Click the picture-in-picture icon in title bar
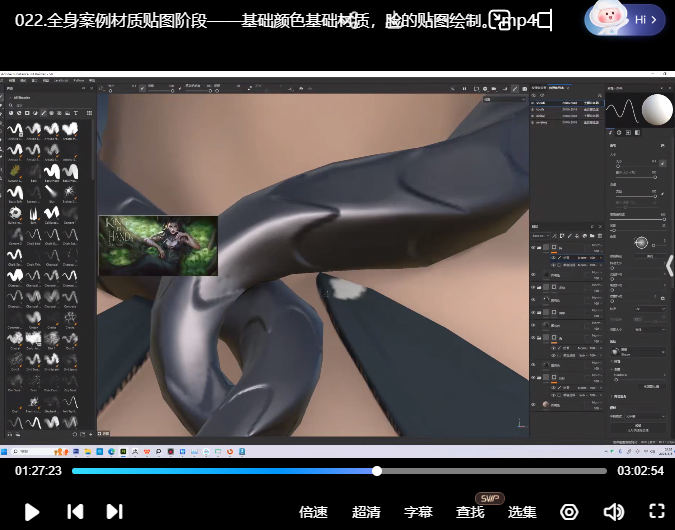 tap(499, 20)
